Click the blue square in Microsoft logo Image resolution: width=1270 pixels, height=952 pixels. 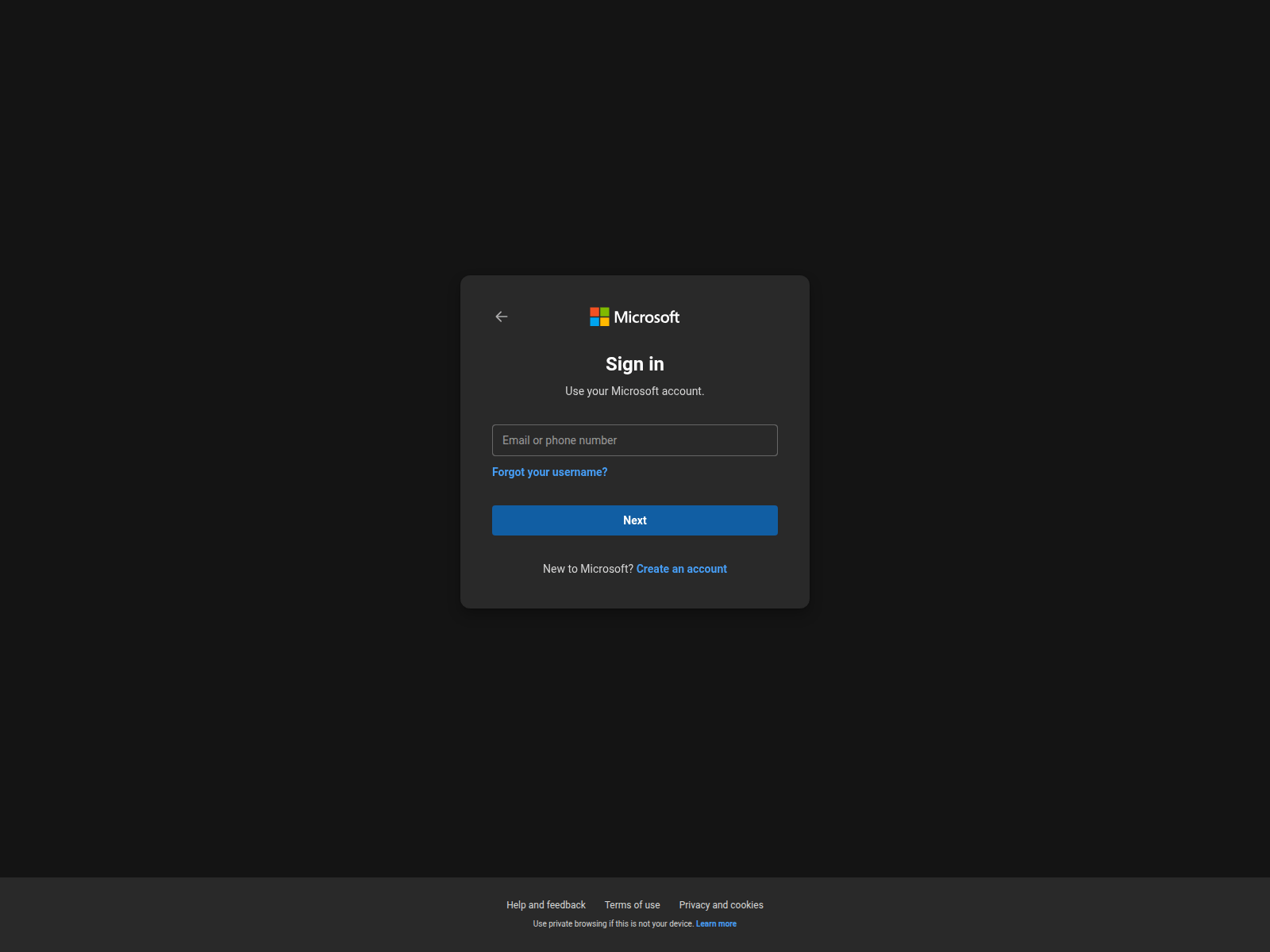click(x=595, y=322)
